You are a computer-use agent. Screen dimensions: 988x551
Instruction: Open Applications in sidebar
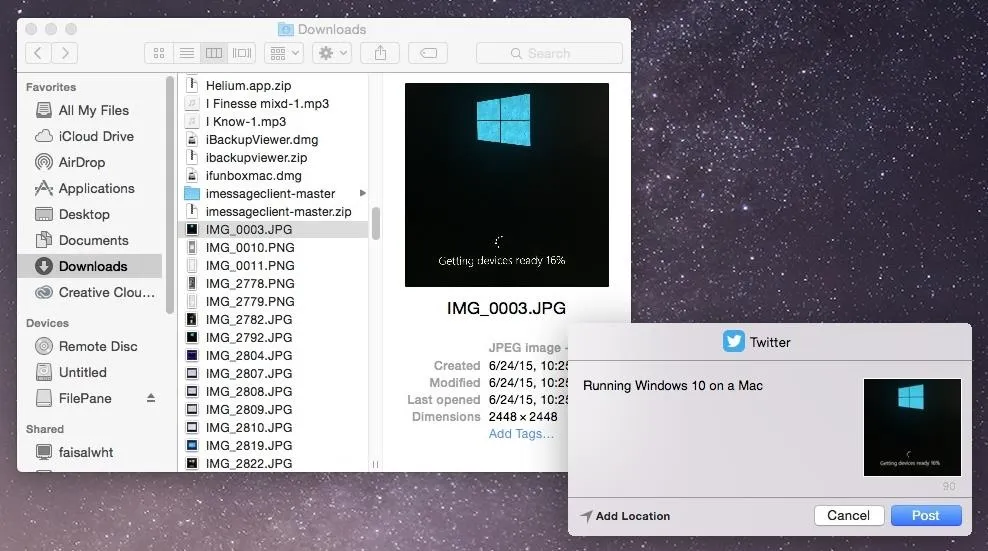(90, 188)
